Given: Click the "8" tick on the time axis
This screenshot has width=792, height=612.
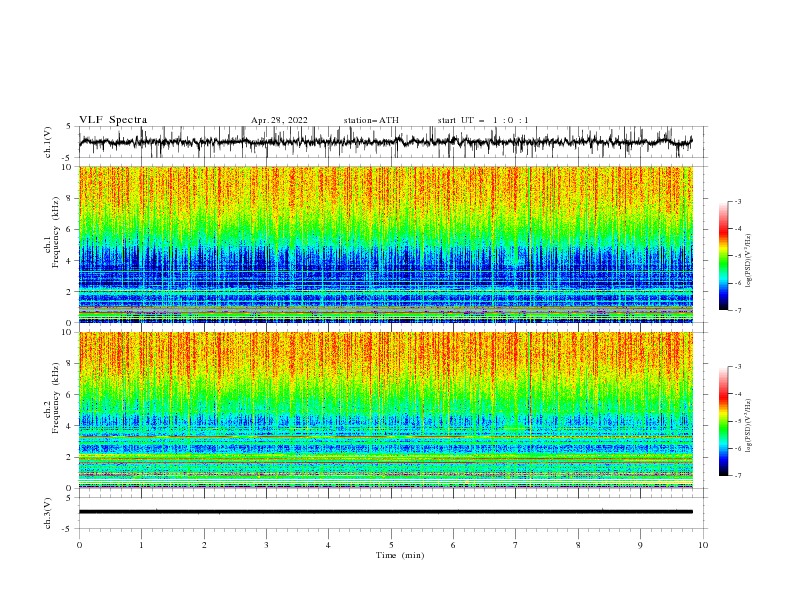Looking at the screenshot, I should pyautogui.click(x=578, y=545).
